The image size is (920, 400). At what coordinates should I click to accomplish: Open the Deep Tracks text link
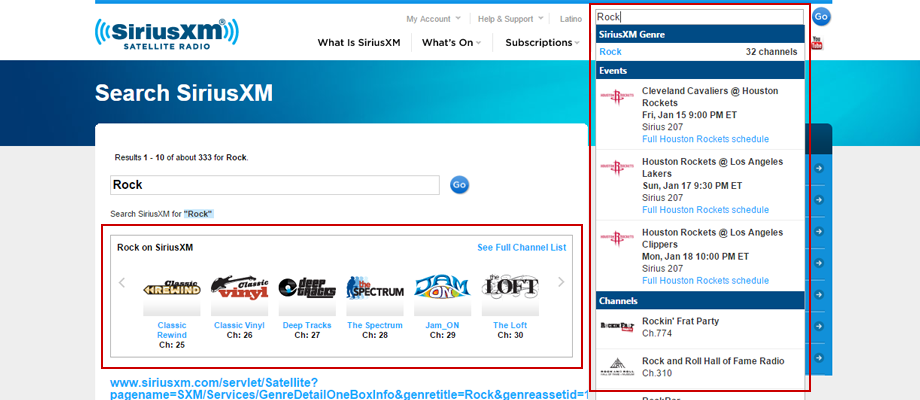point(307,325)
